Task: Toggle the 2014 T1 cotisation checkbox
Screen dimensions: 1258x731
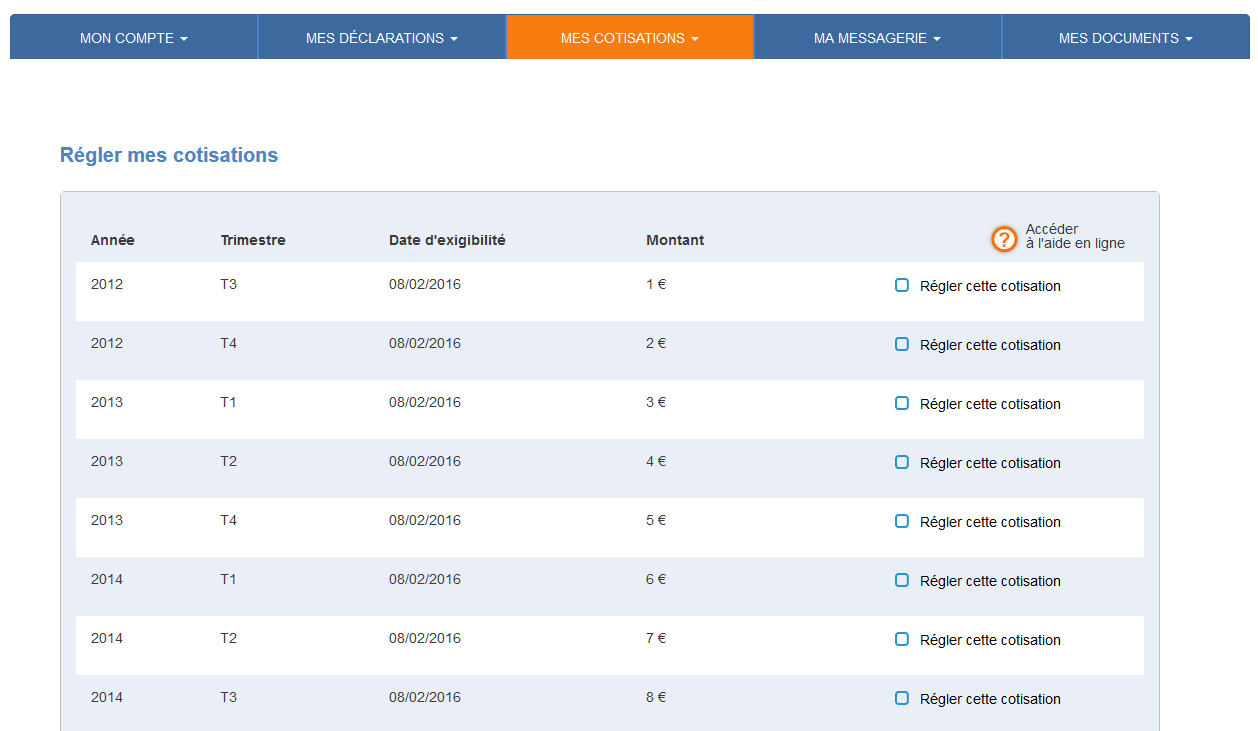Action: click(x=902, y=580)
